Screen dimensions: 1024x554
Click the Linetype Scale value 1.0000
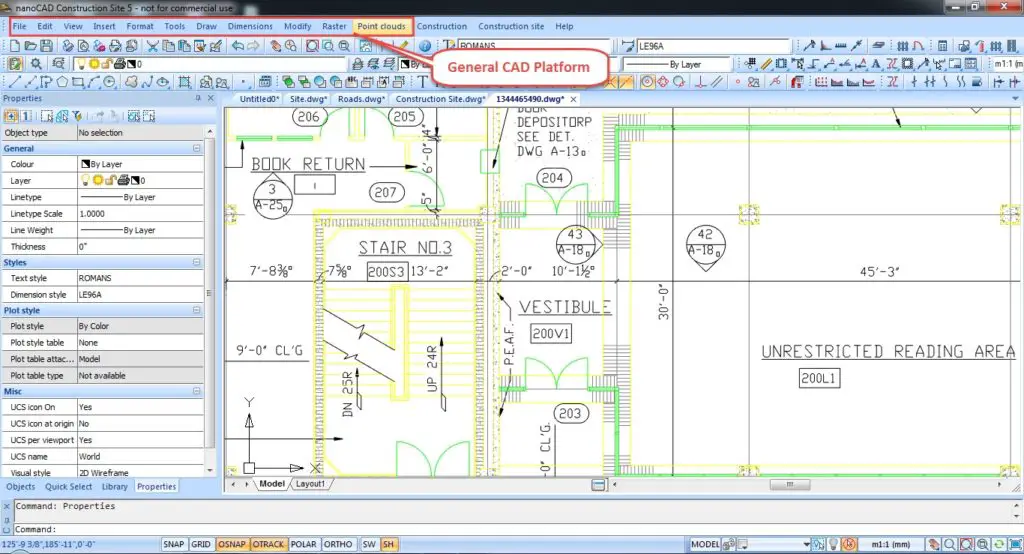click(140, 214)
